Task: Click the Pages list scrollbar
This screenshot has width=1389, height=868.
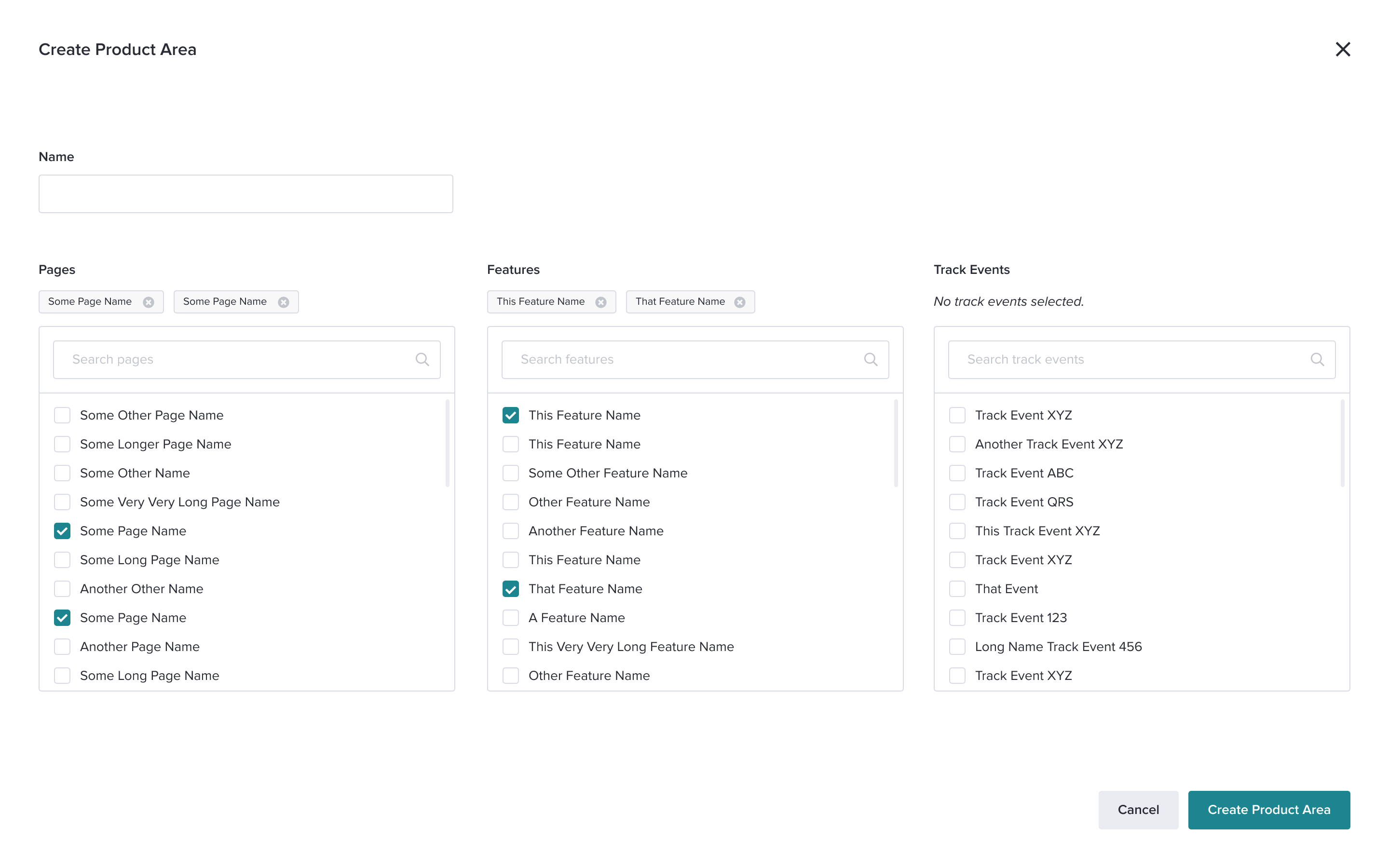Action: 447,443
